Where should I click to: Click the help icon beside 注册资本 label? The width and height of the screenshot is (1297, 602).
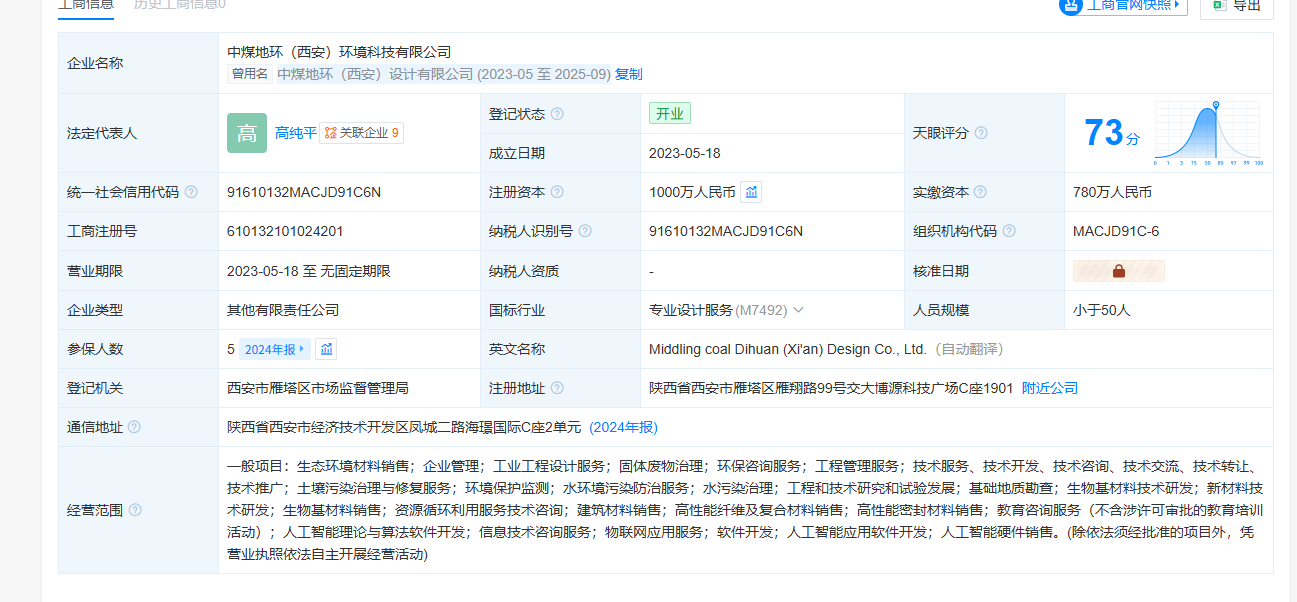pyautogui.click(x=557, y=192)
